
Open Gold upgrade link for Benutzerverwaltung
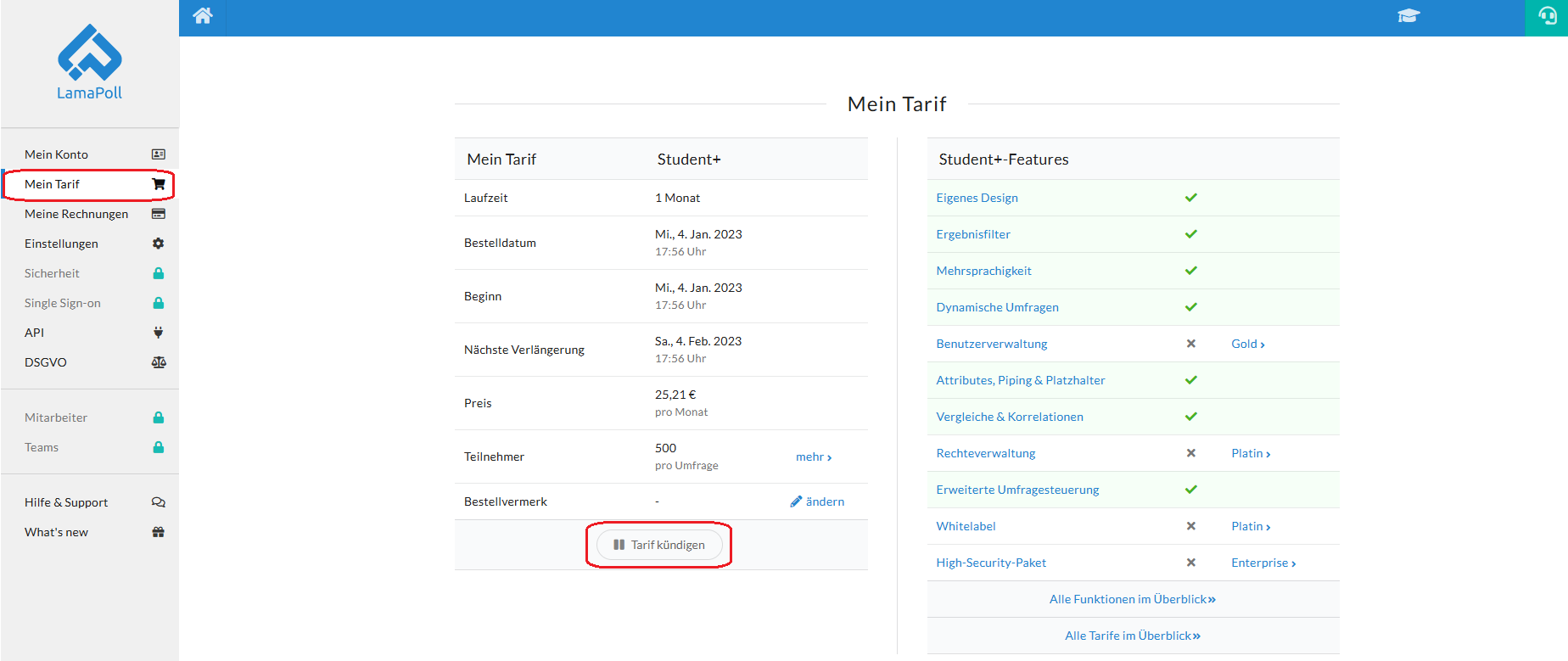click(x=1248, y=344)
